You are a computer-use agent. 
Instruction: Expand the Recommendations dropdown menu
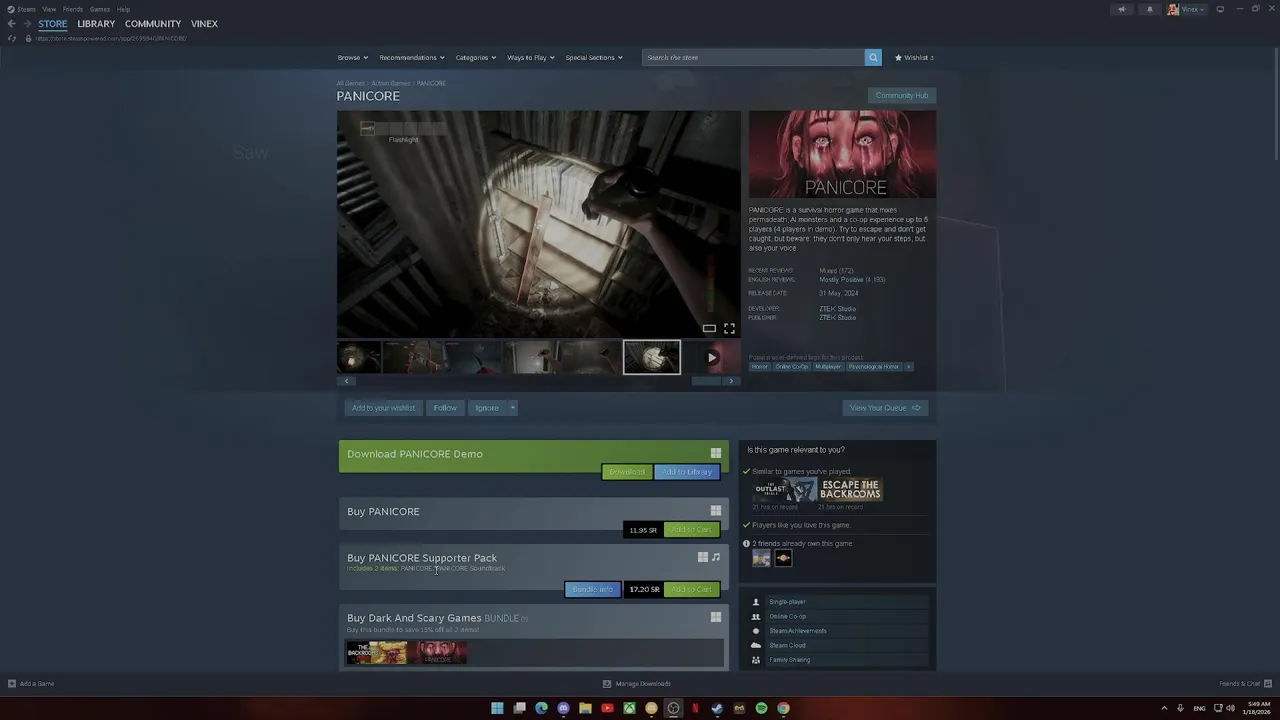(x=412, y=57)
